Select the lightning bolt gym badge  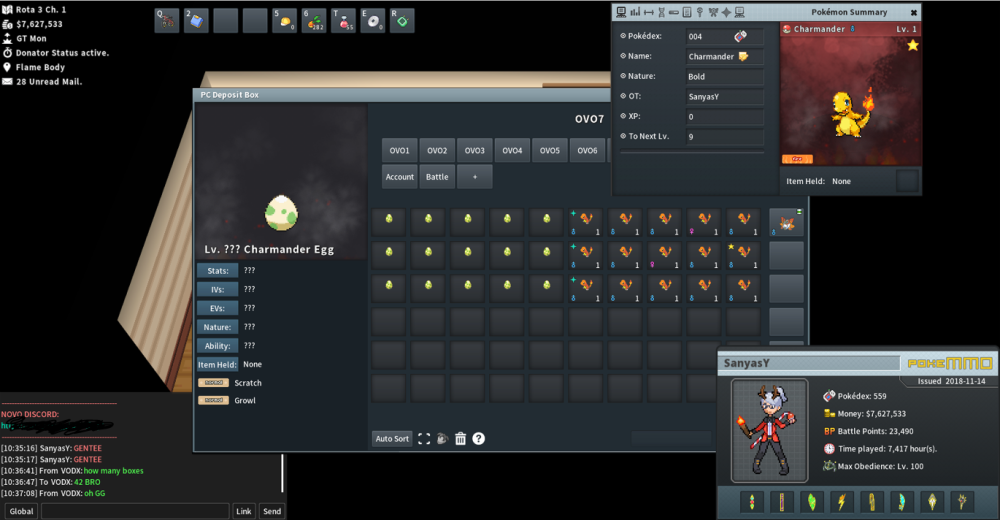tap(842, 502)
